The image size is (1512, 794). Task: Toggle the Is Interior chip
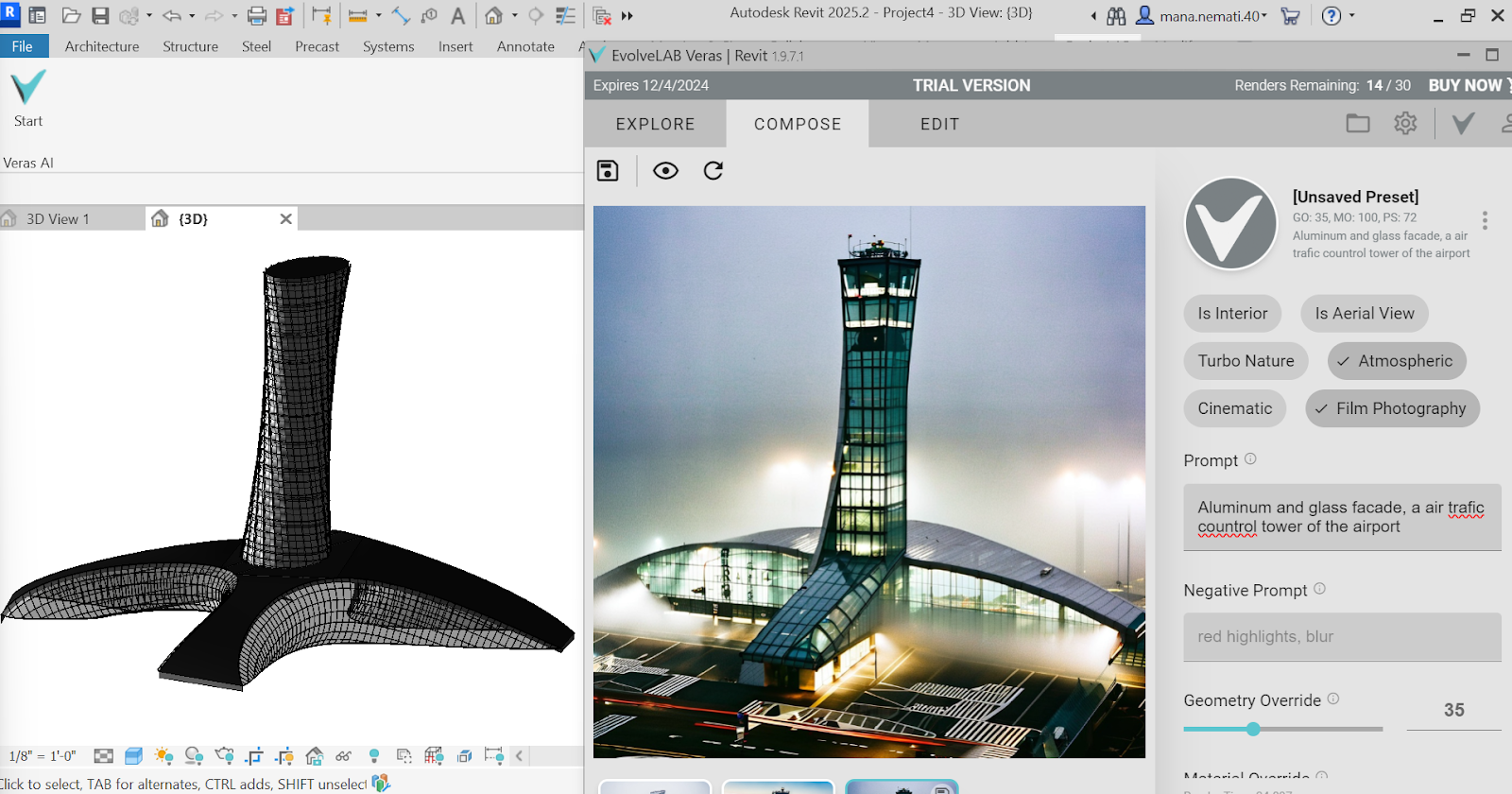1232,314
